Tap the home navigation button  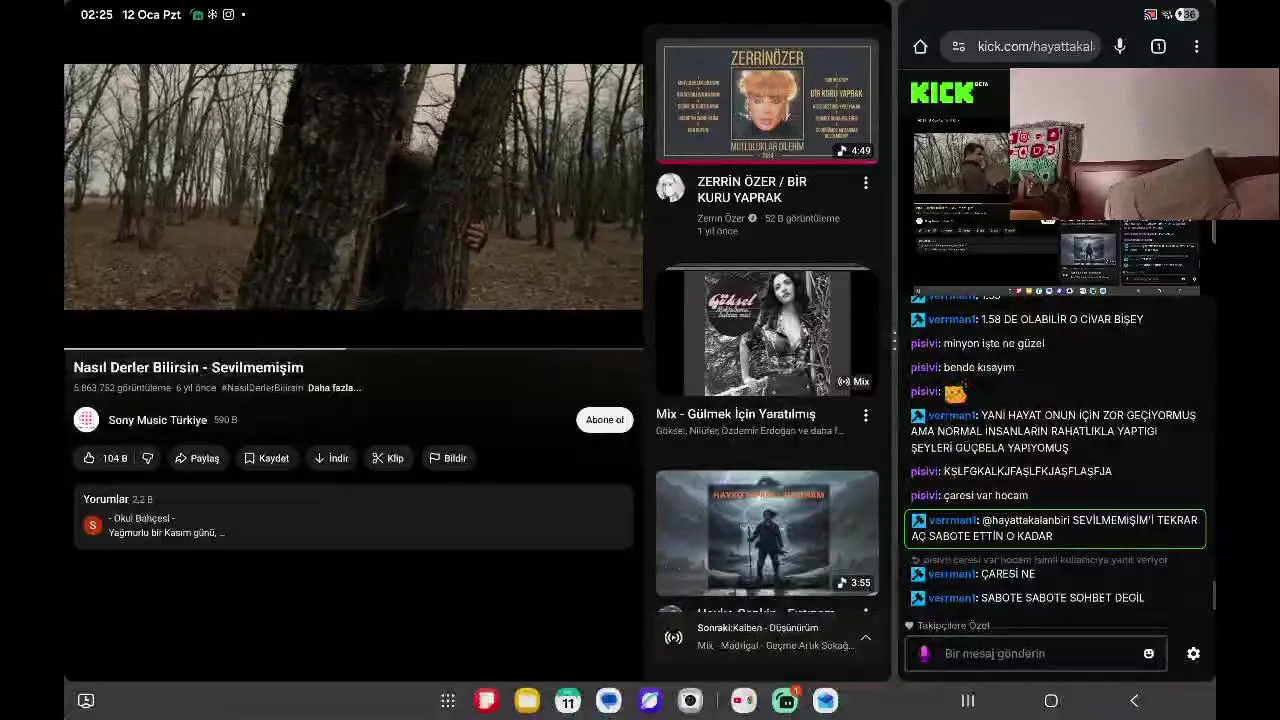pos(1051,701)
